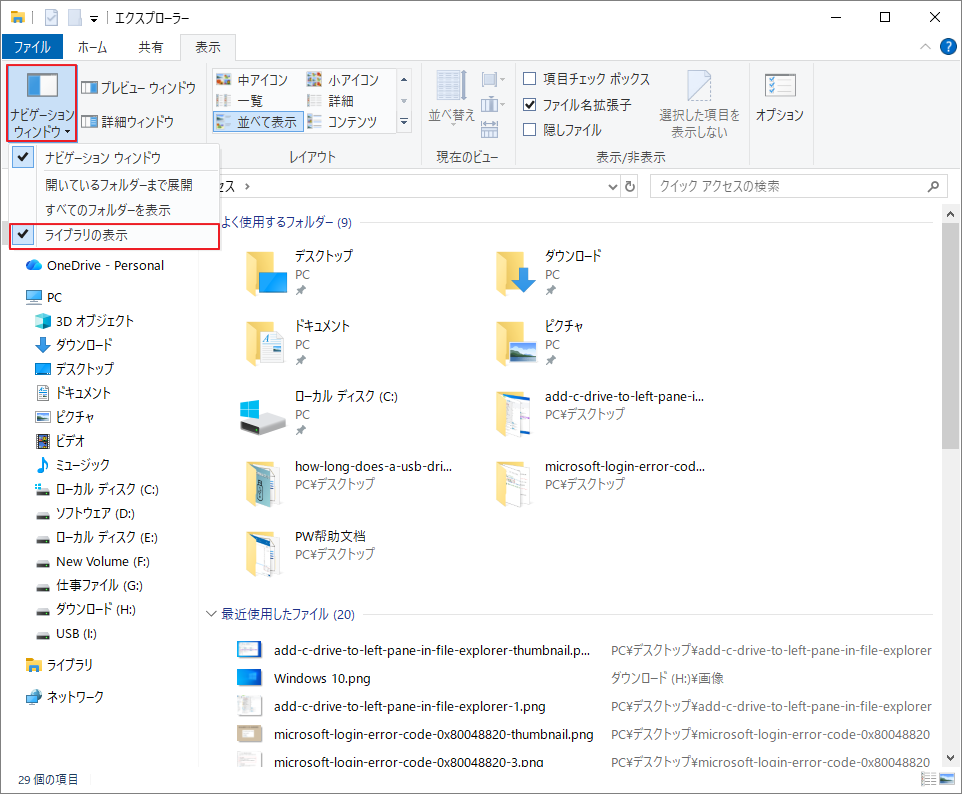The image size is (962, 794).
Task: Toggle the 詳細ウィンドウ pane
Action: pos(128,121)
